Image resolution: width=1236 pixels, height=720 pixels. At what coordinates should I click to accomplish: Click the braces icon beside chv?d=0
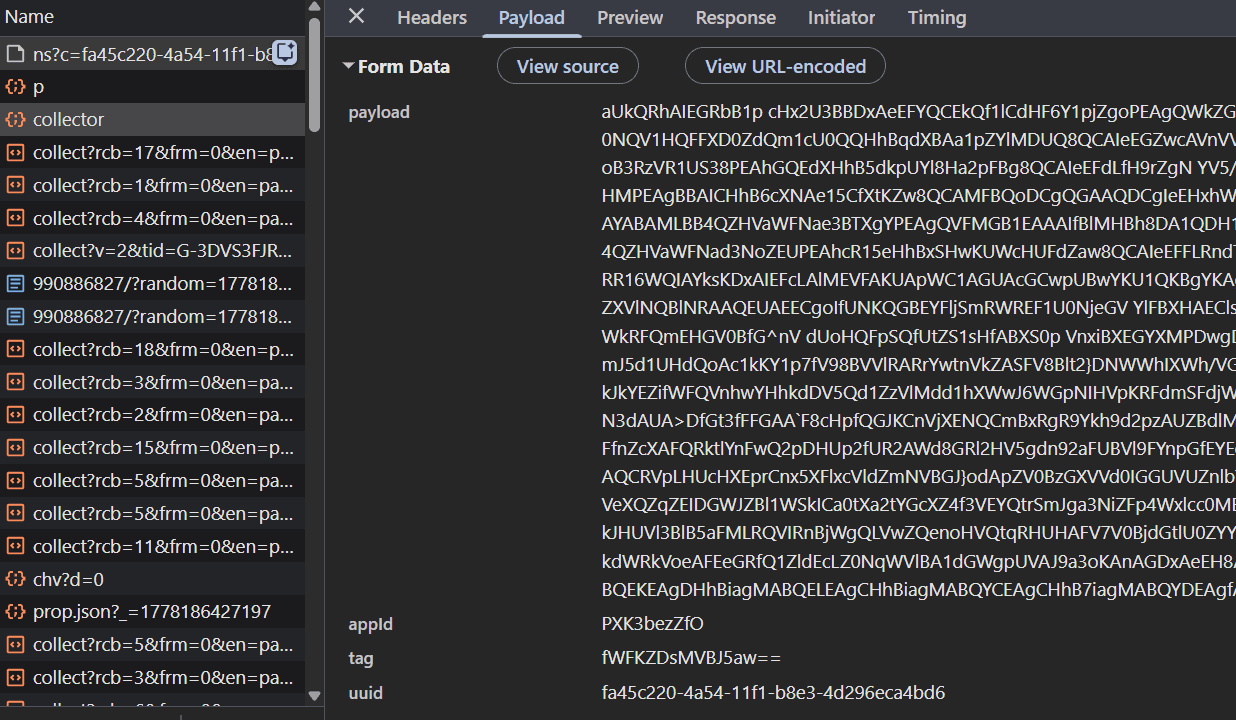click(15, 579)
